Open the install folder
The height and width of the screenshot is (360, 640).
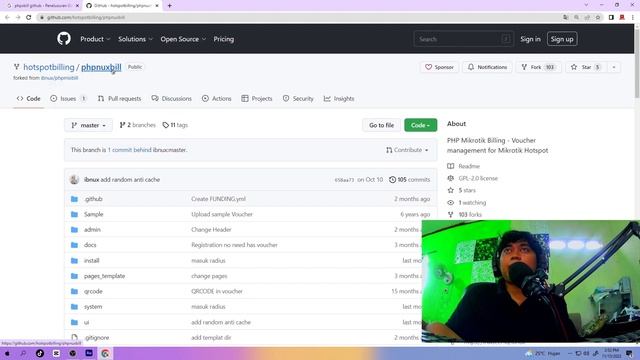(x=91, y=260)
